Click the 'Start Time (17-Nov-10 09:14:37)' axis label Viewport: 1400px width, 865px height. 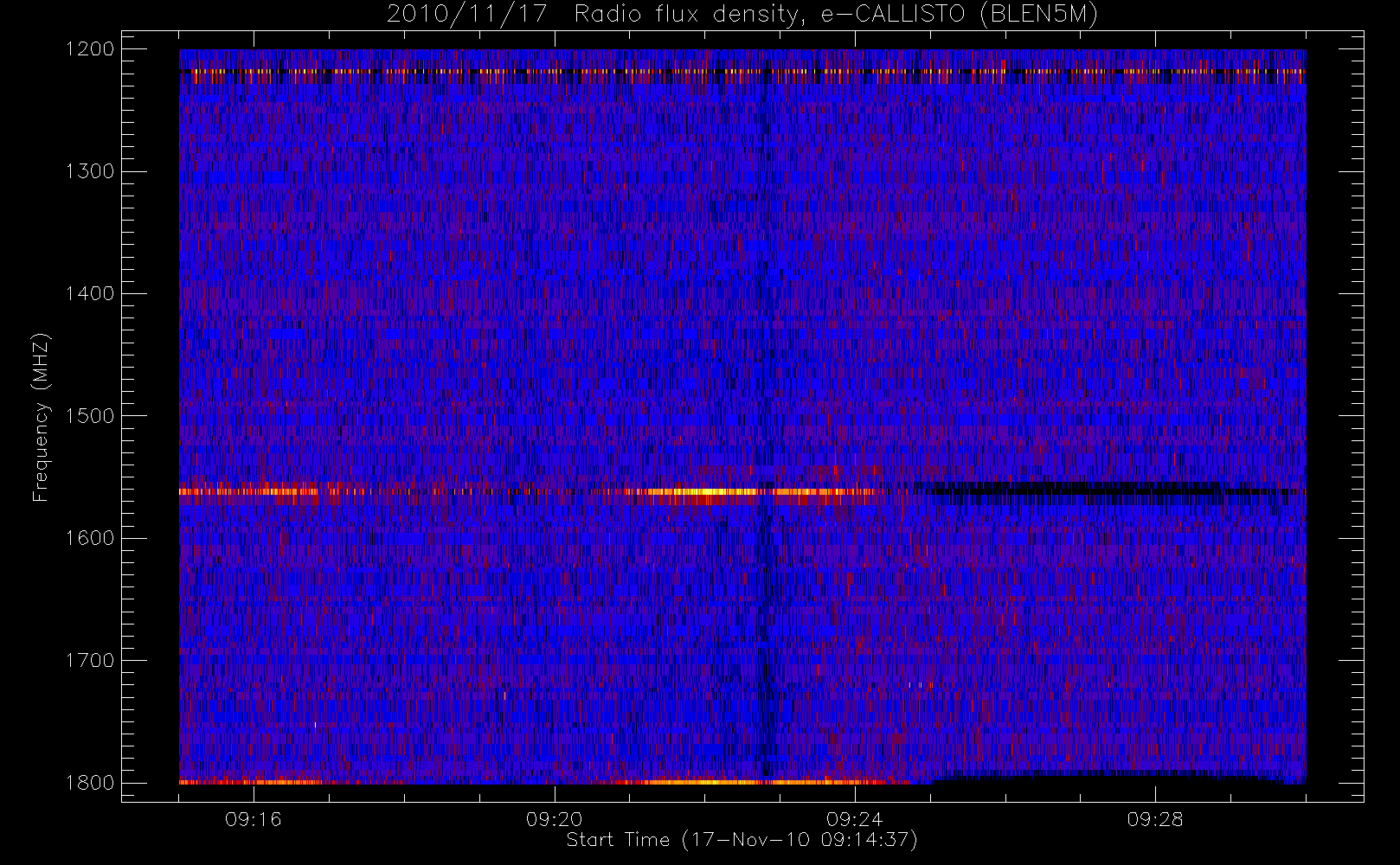point(742,840)
